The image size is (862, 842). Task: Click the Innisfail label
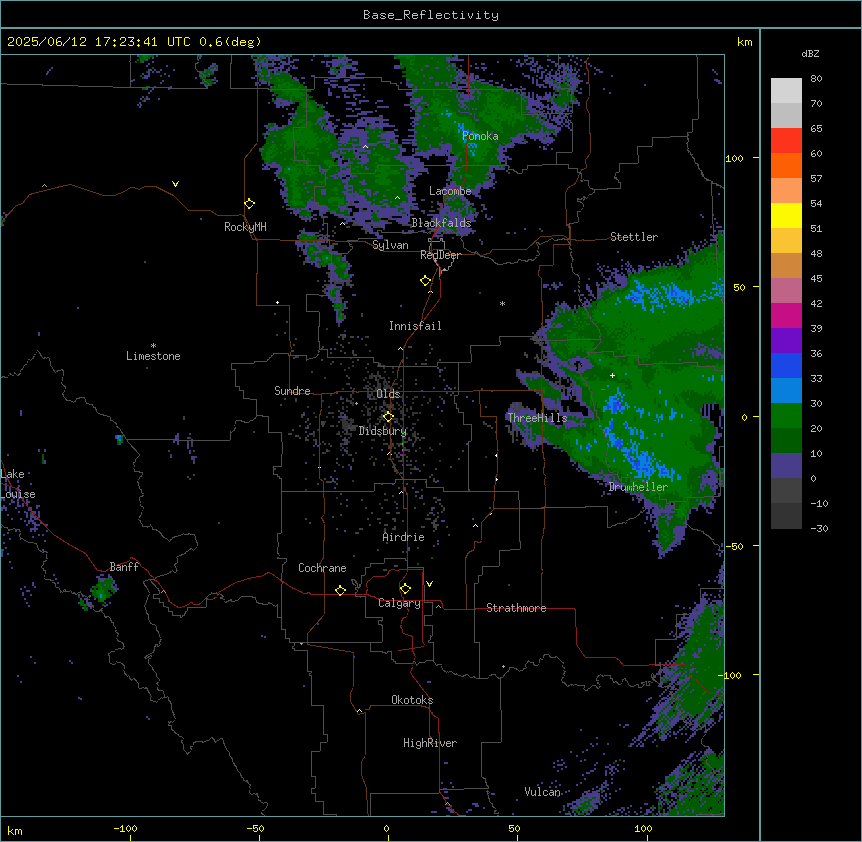415,326
